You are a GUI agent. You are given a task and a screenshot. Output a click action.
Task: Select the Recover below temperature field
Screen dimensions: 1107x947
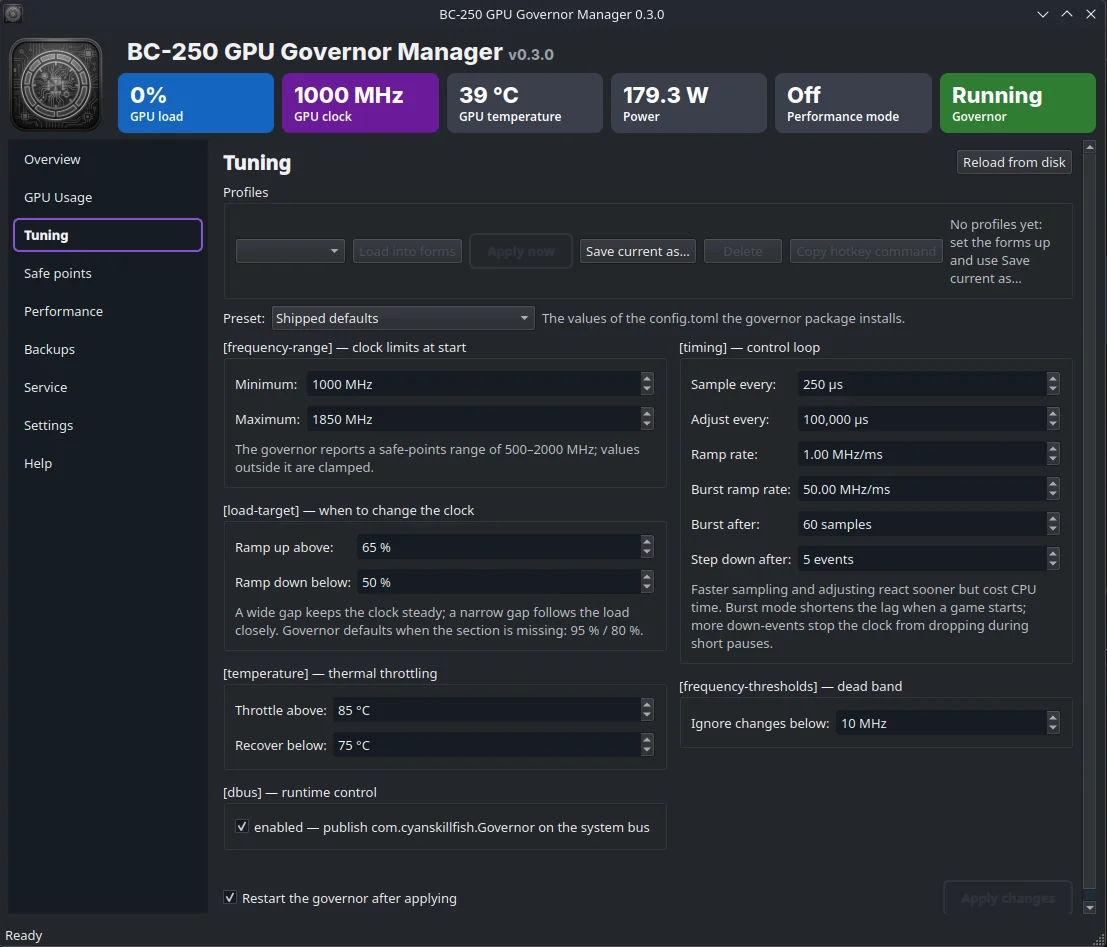493,746
